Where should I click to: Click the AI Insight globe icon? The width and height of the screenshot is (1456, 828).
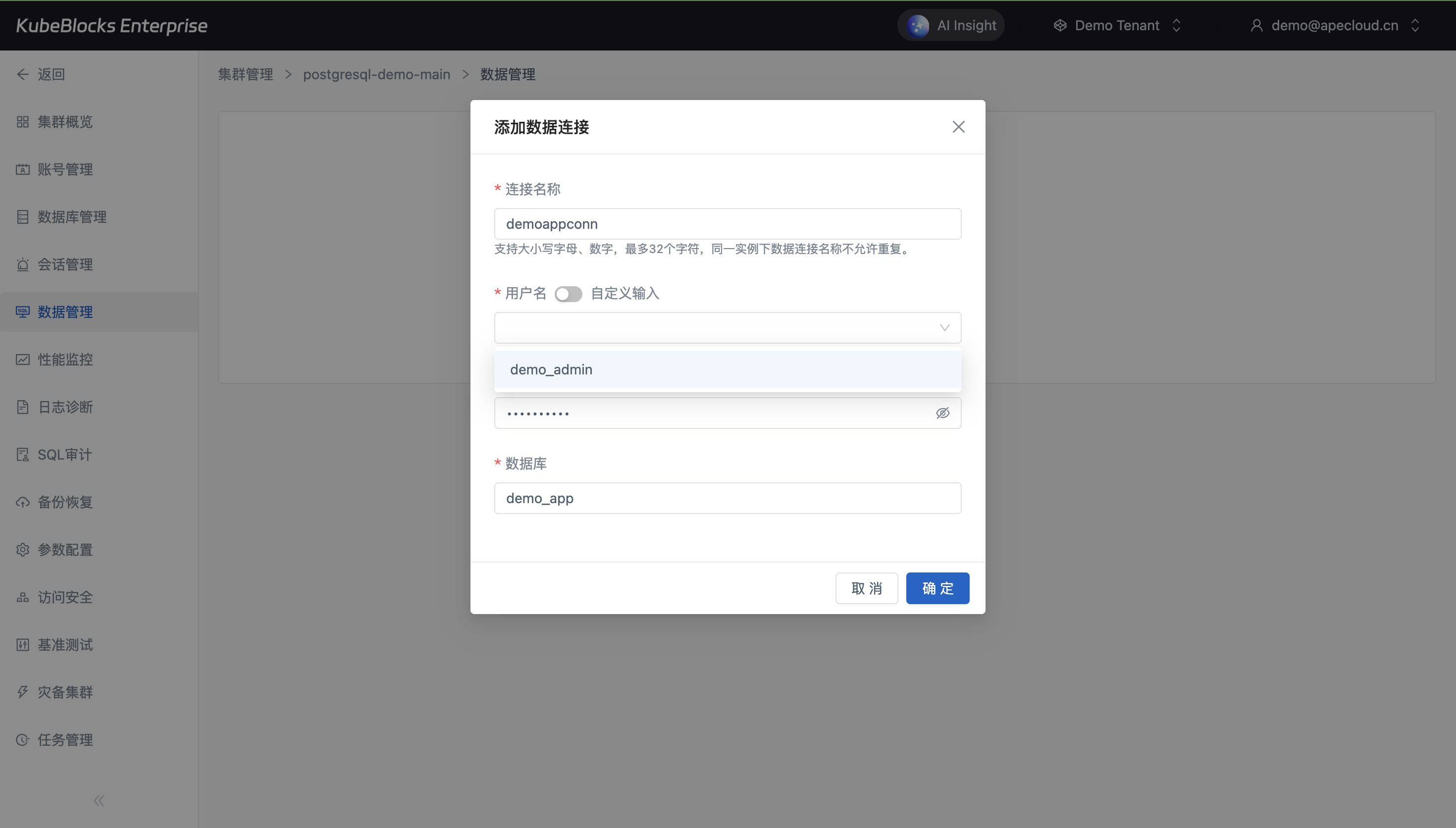(917, 26)
